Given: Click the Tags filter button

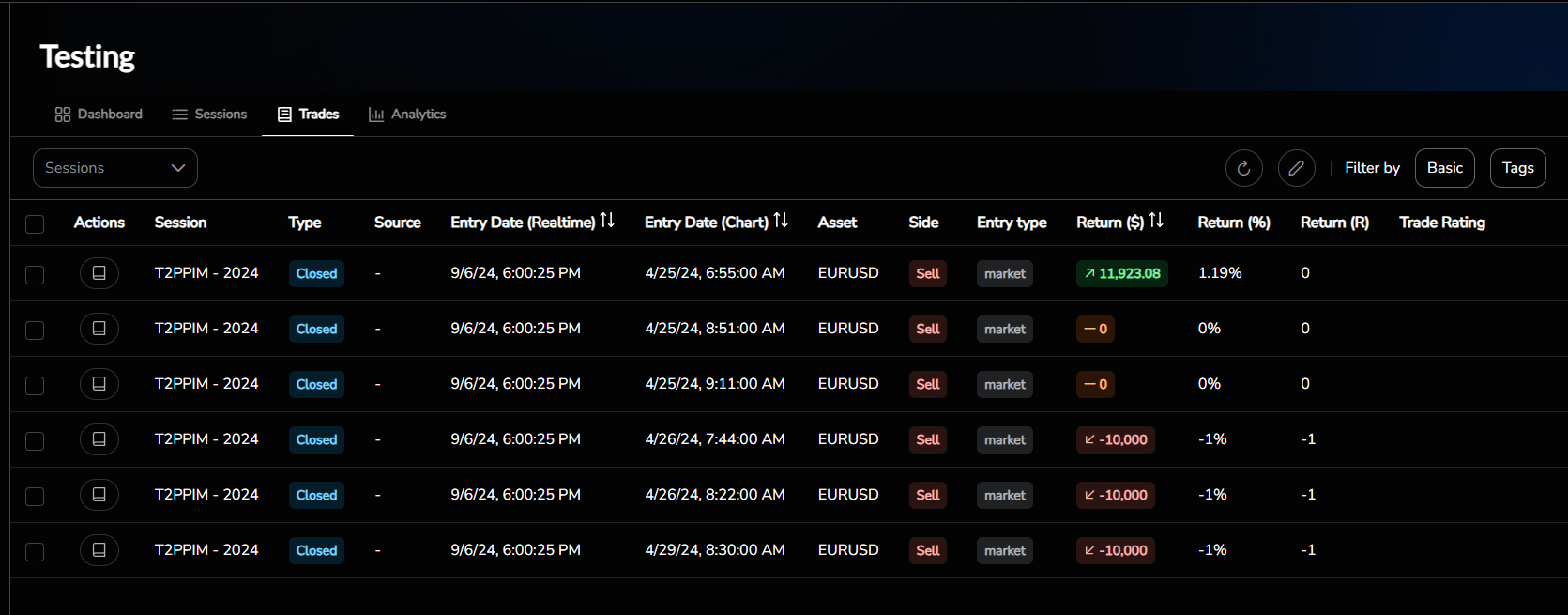Looking at the screenshot, I should (x=1517, y=168).
